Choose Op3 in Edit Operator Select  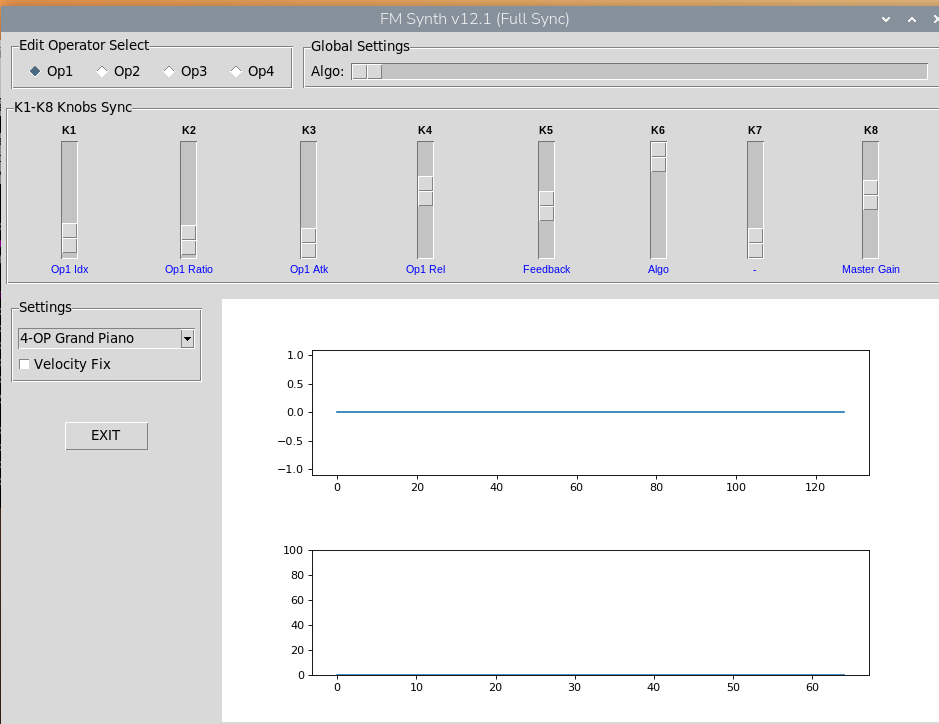click(169, 71)
